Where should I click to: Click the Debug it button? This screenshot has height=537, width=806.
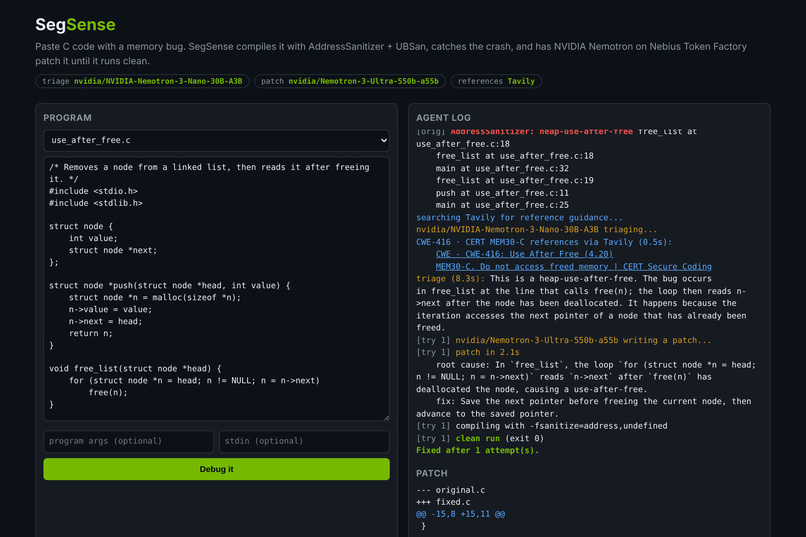tap(216, 469)
